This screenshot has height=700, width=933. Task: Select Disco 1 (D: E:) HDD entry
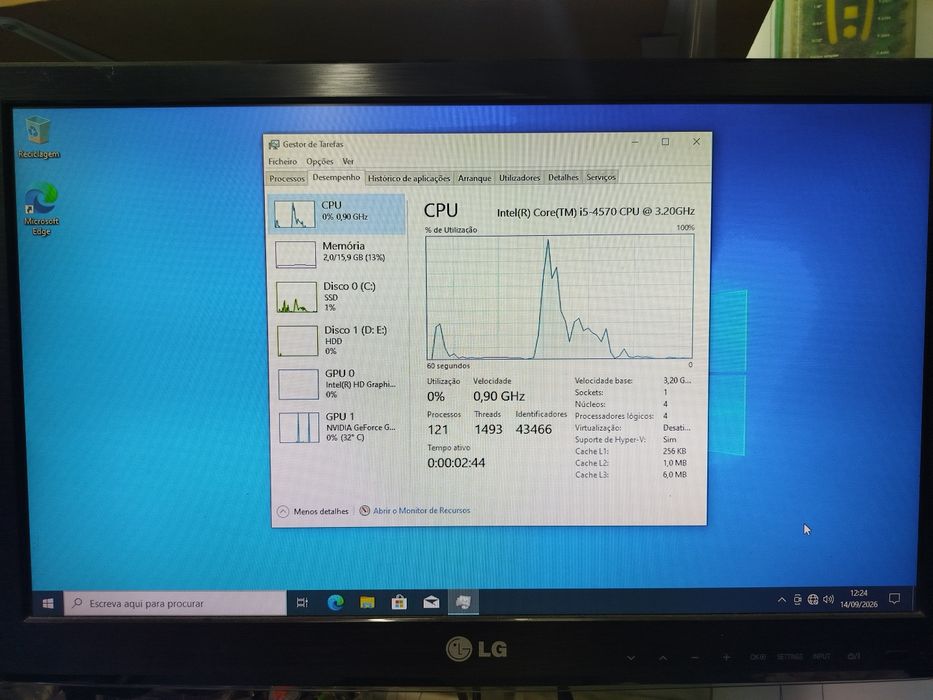click(338, 339)
